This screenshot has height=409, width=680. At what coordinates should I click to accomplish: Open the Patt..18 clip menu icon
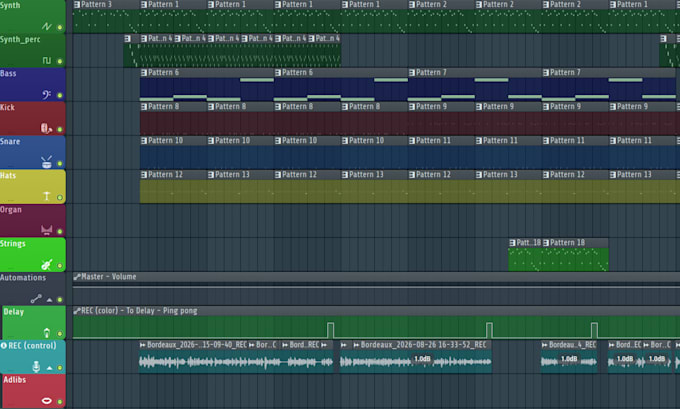513,243
